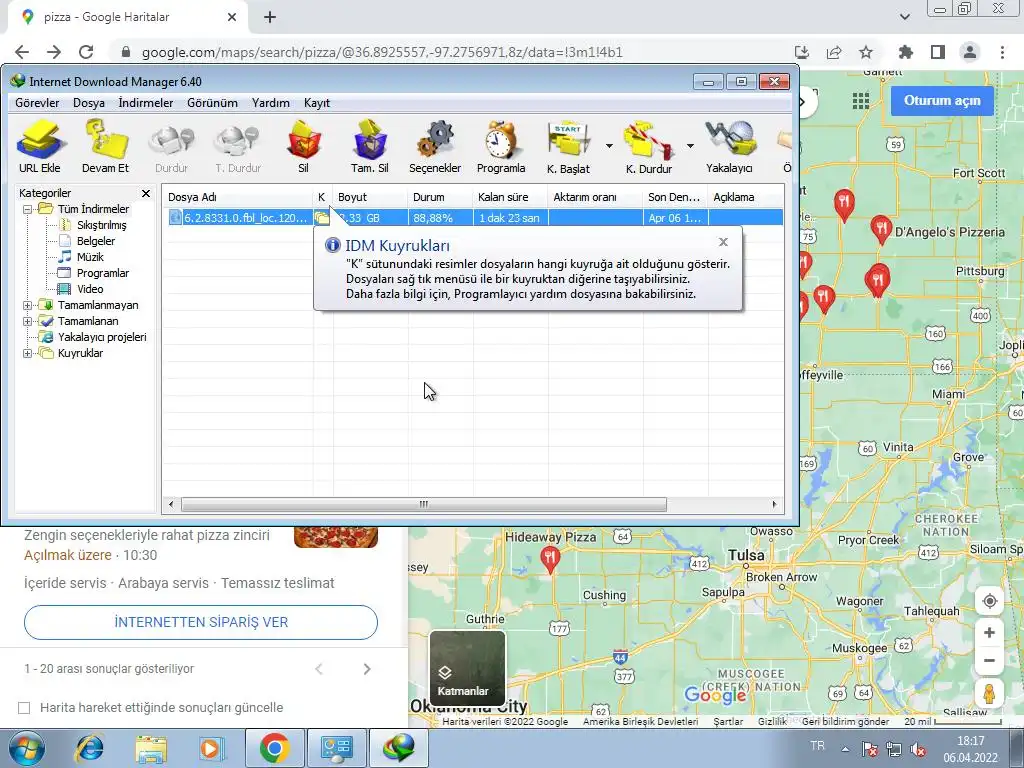Viewport: 1024px width, 768px height.
Task: Select Müzik category
Action: pyautogui.click(x=90, y=257)
